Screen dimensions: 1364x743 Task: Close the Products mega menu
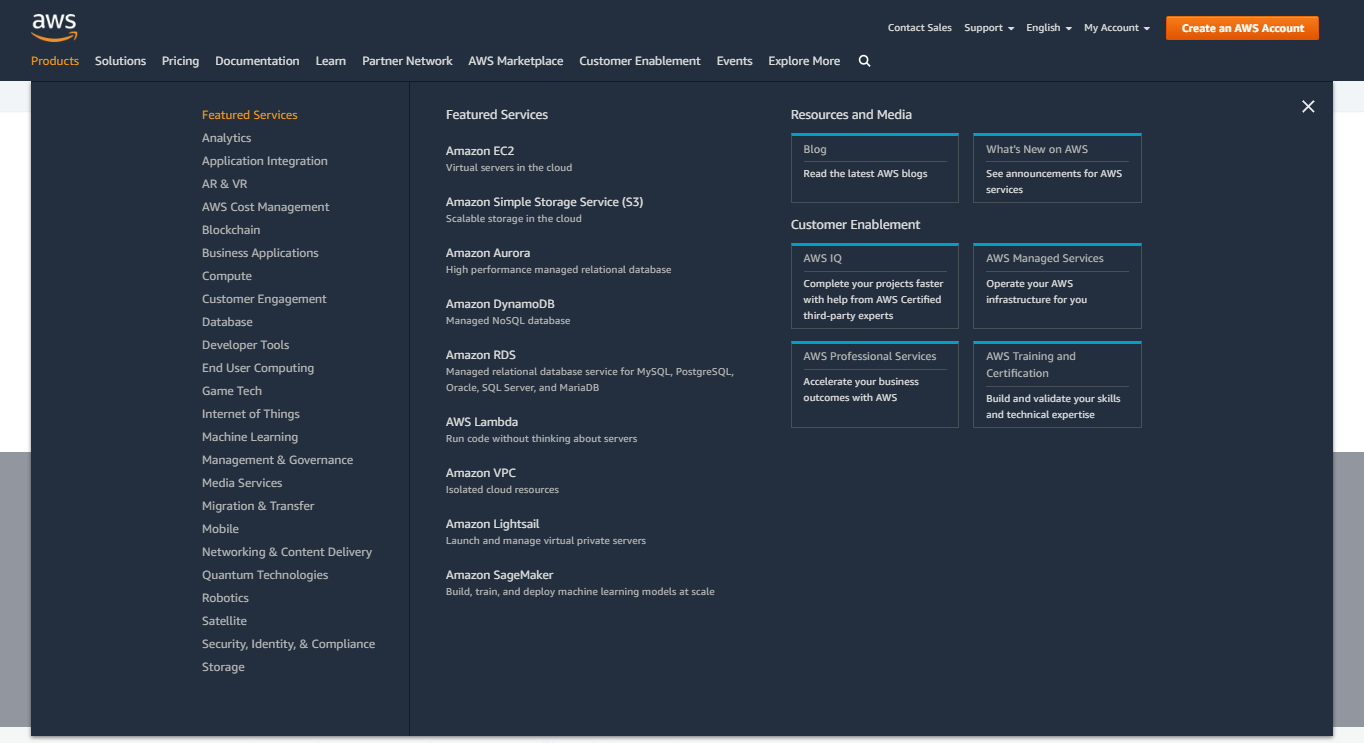[x=1308, y=107]
